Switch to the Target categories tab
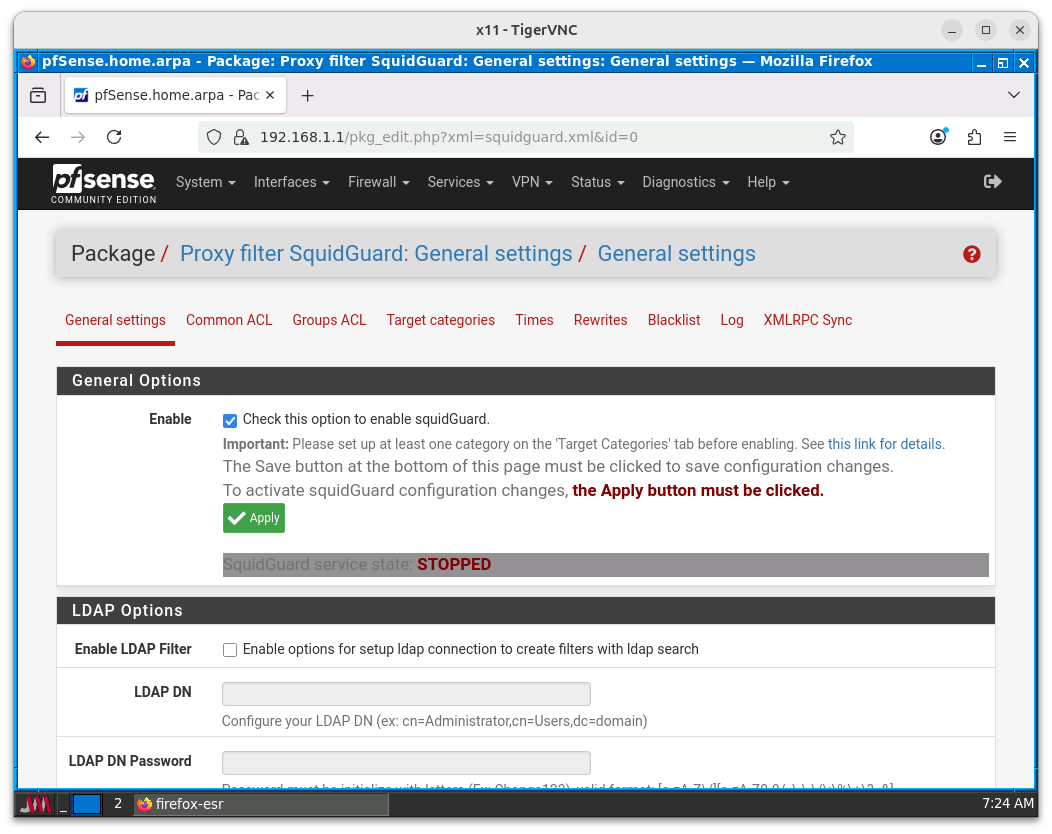The image size is (1052, 834). click(440, 320)
